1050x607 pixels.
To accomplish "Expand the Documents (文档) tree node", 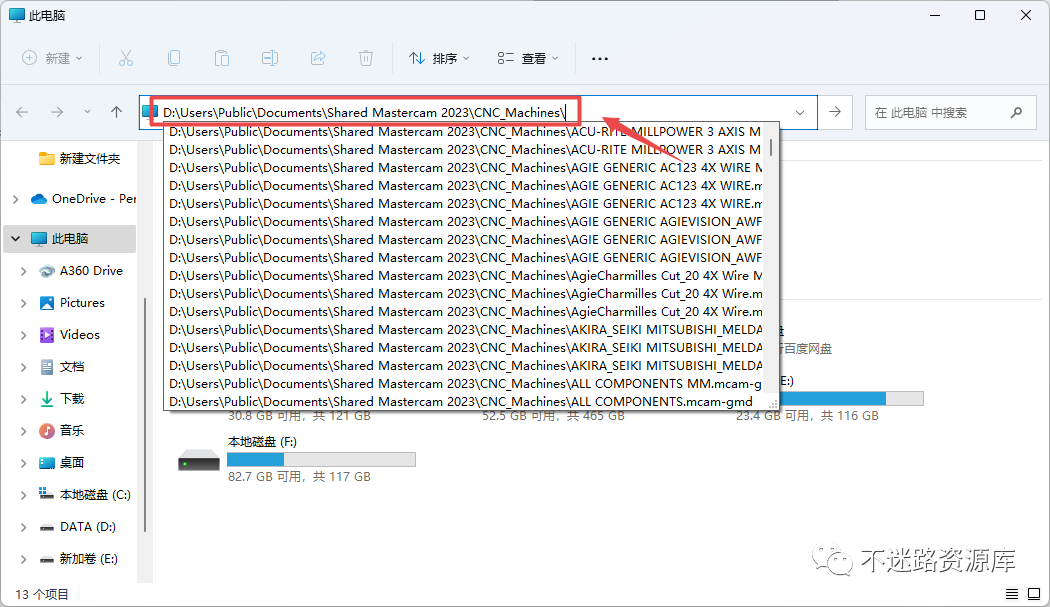I will [x=23, y=367].
